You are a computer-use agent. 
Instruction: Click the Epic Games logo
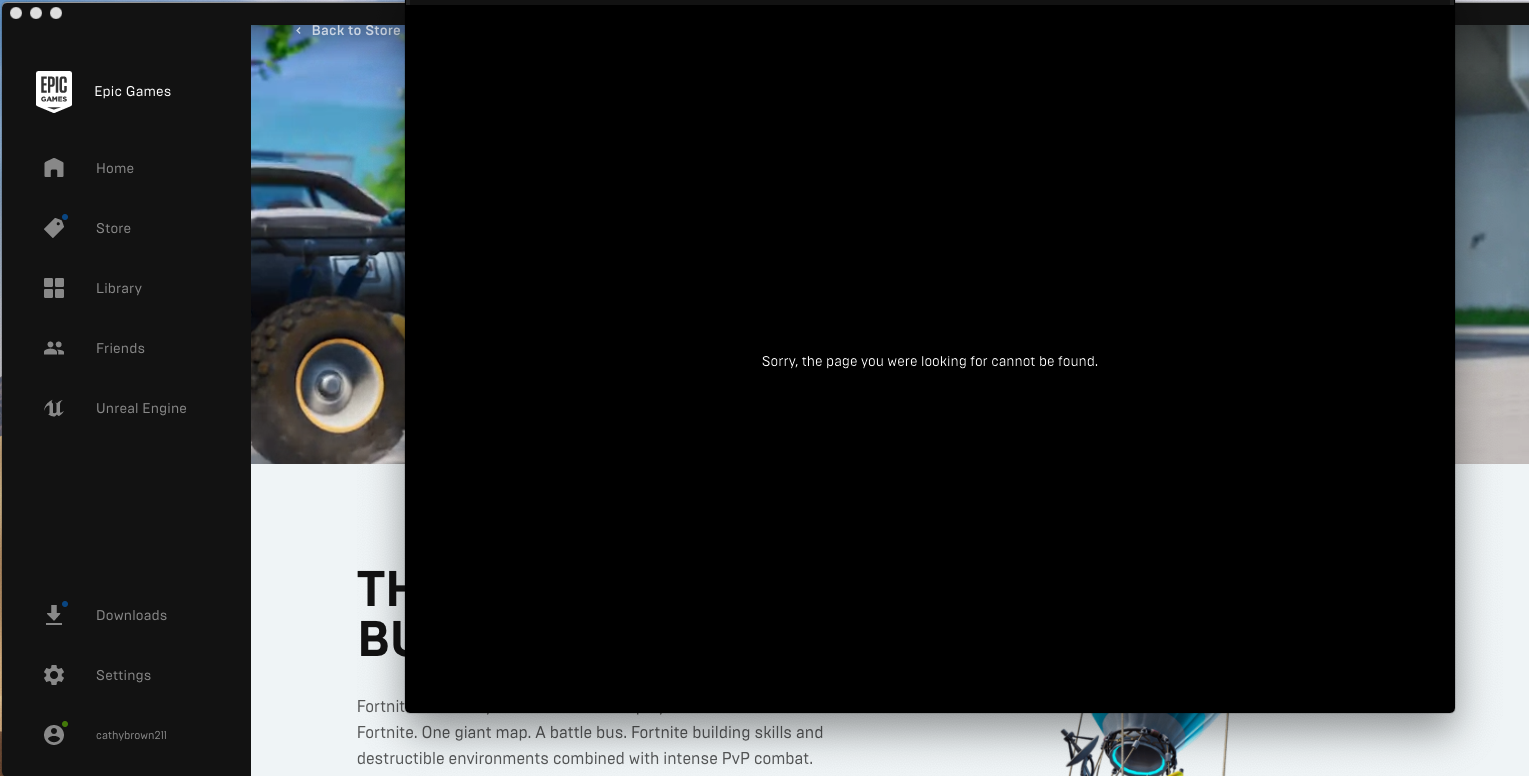[x=54, y=91]
